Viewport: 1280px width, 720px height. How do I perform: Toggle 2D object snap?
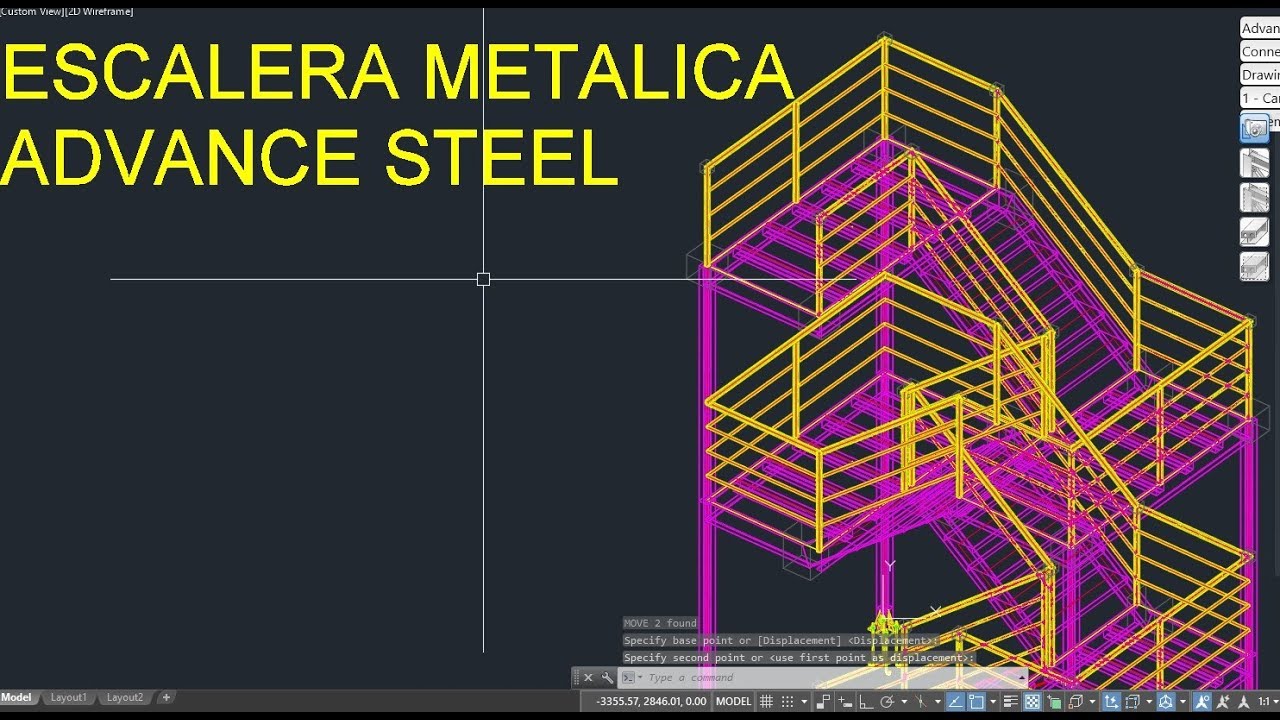click(978, 701)
